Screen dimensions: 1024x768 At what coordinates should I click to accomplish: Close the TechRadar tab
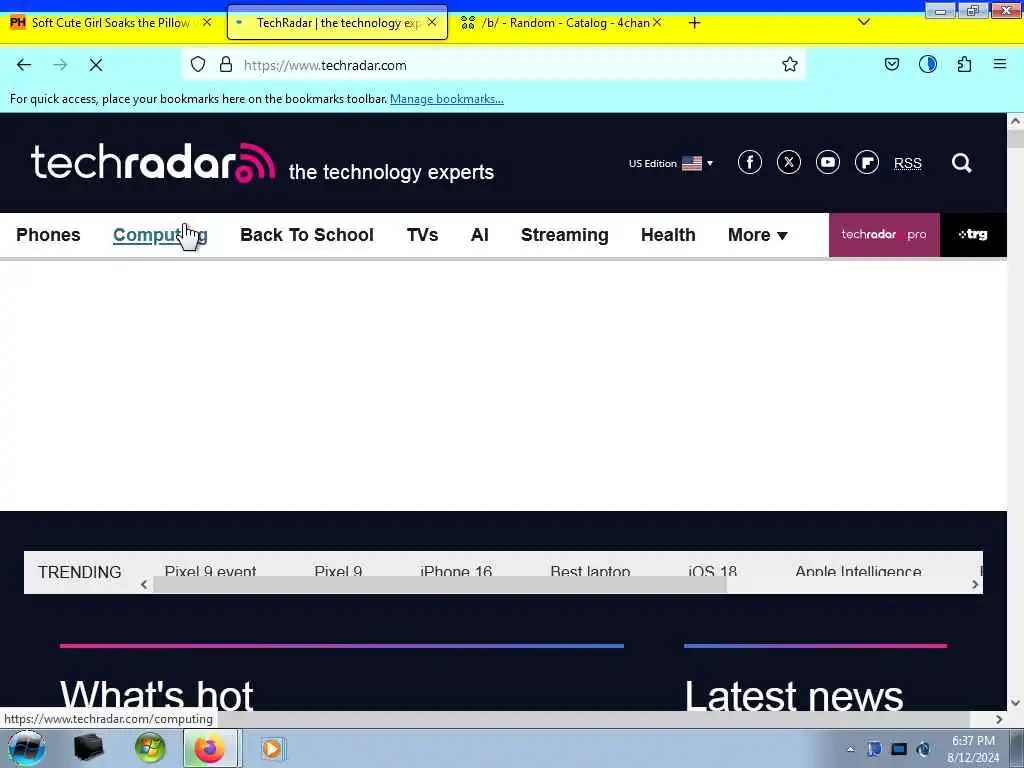click(x=432, y=22)
